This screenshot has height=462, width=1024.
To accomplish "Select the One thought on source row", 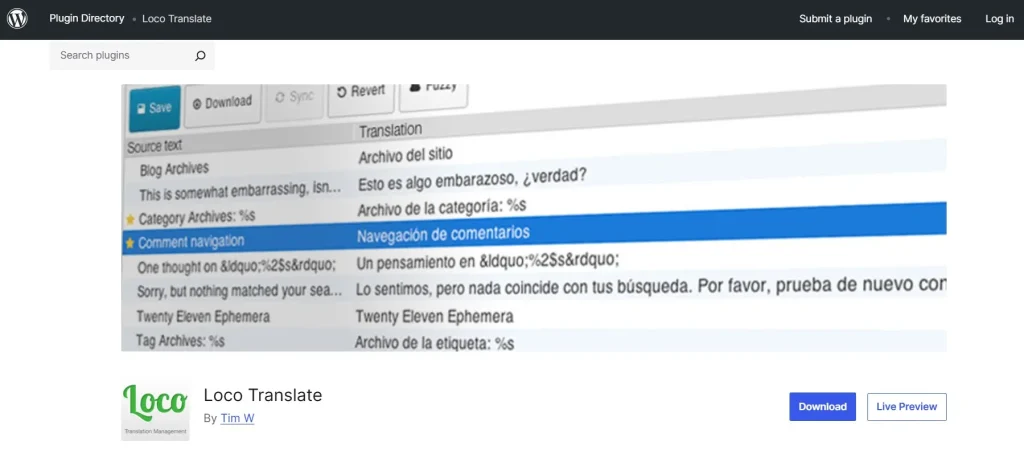I will pos(236,267).
